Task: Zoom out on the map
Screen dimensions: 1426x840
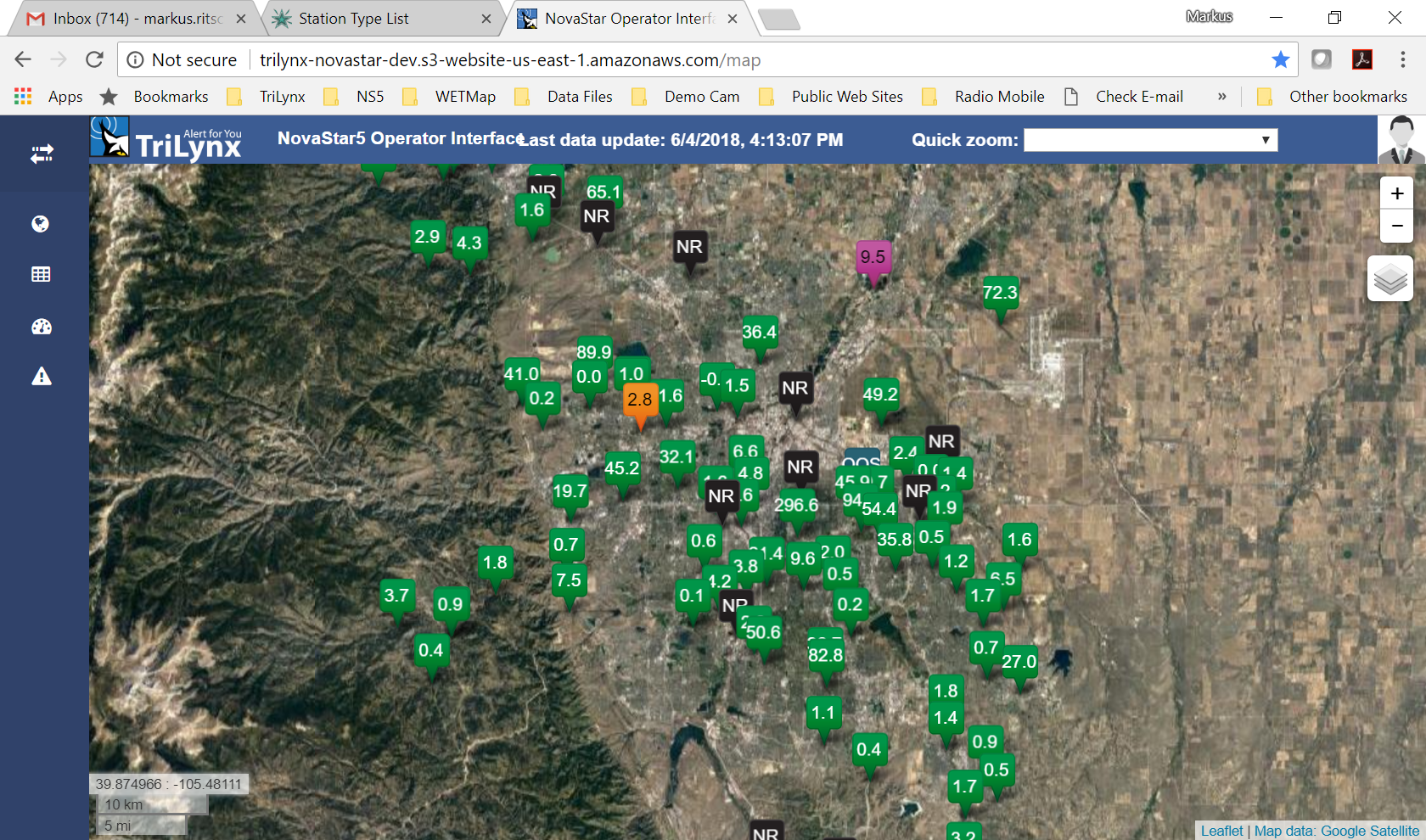Action: (1396, 226)
